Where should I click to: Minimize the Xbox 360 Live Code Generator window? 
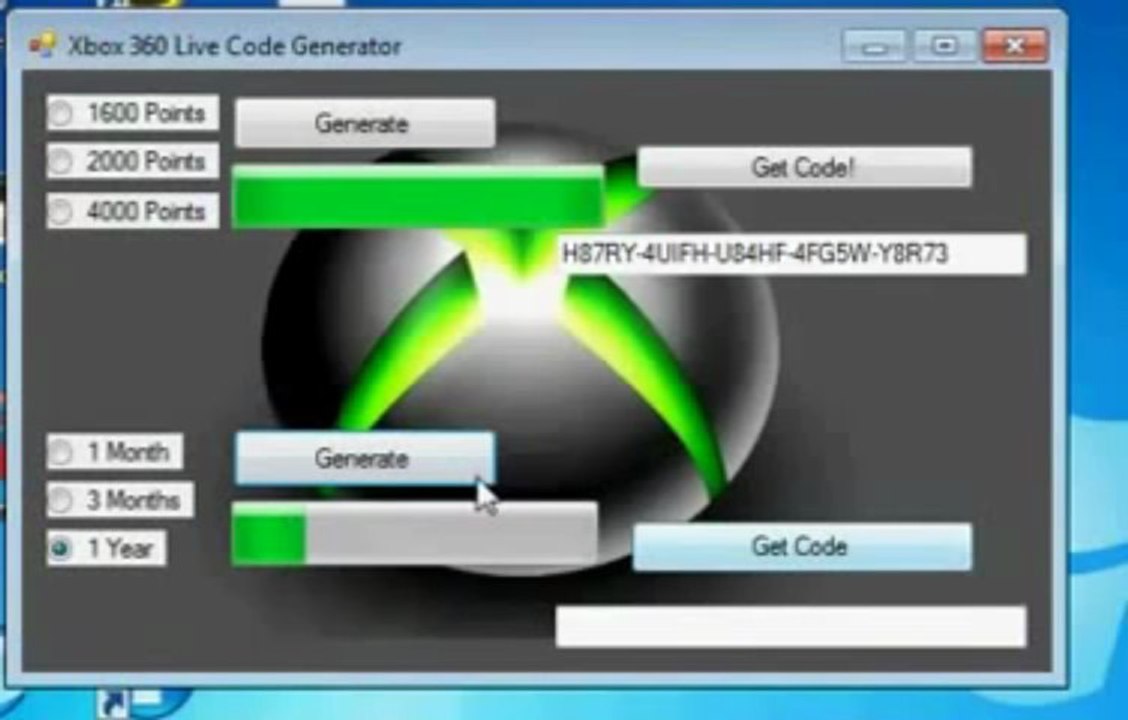coord(874,47)
